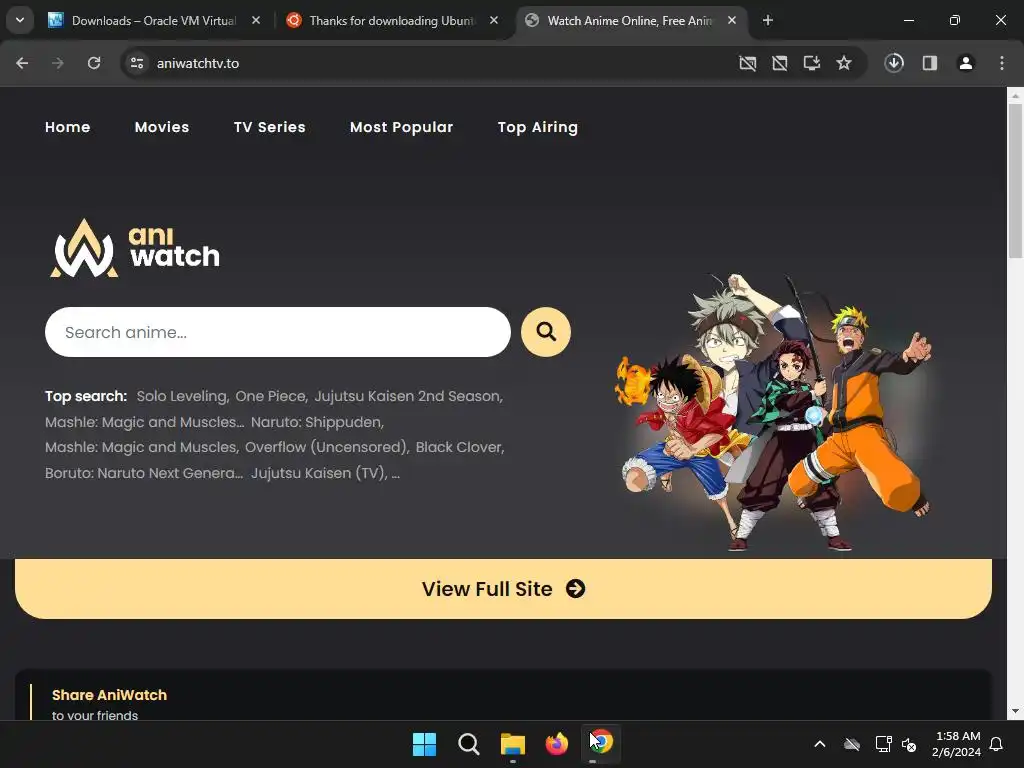Click the Chrome taskbar icon
The height and width of the screenshot is (768, 1024).
[x=601, y=743]
